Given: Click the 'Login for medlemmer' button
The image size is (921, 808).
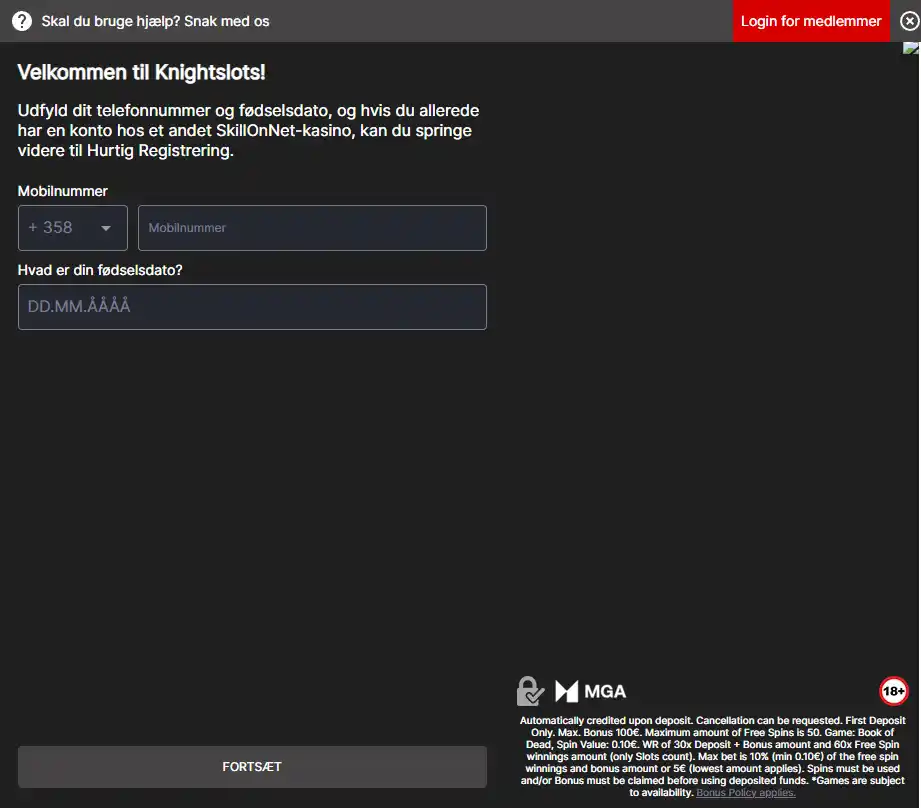Looking at the screenshot, I should 811,21.
